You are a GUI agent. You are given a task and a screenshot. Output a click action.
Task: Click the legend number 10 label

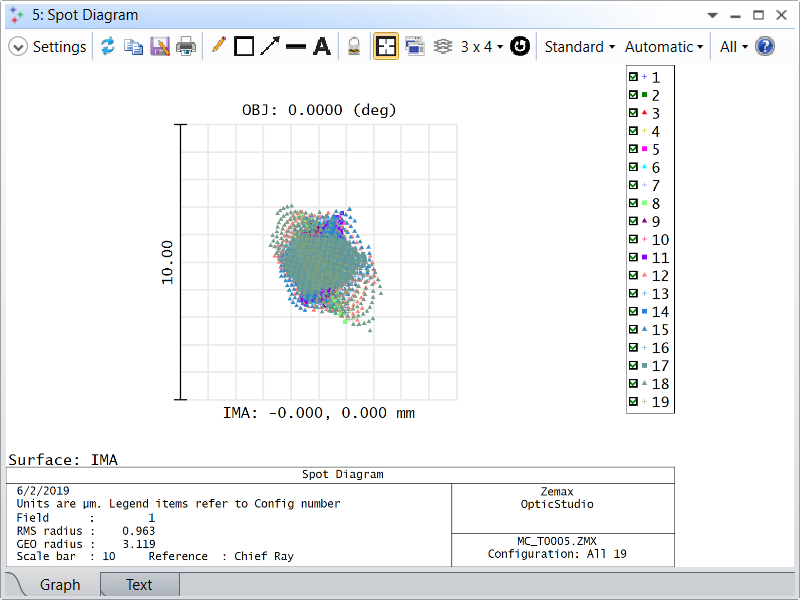(x=660, y=240)
